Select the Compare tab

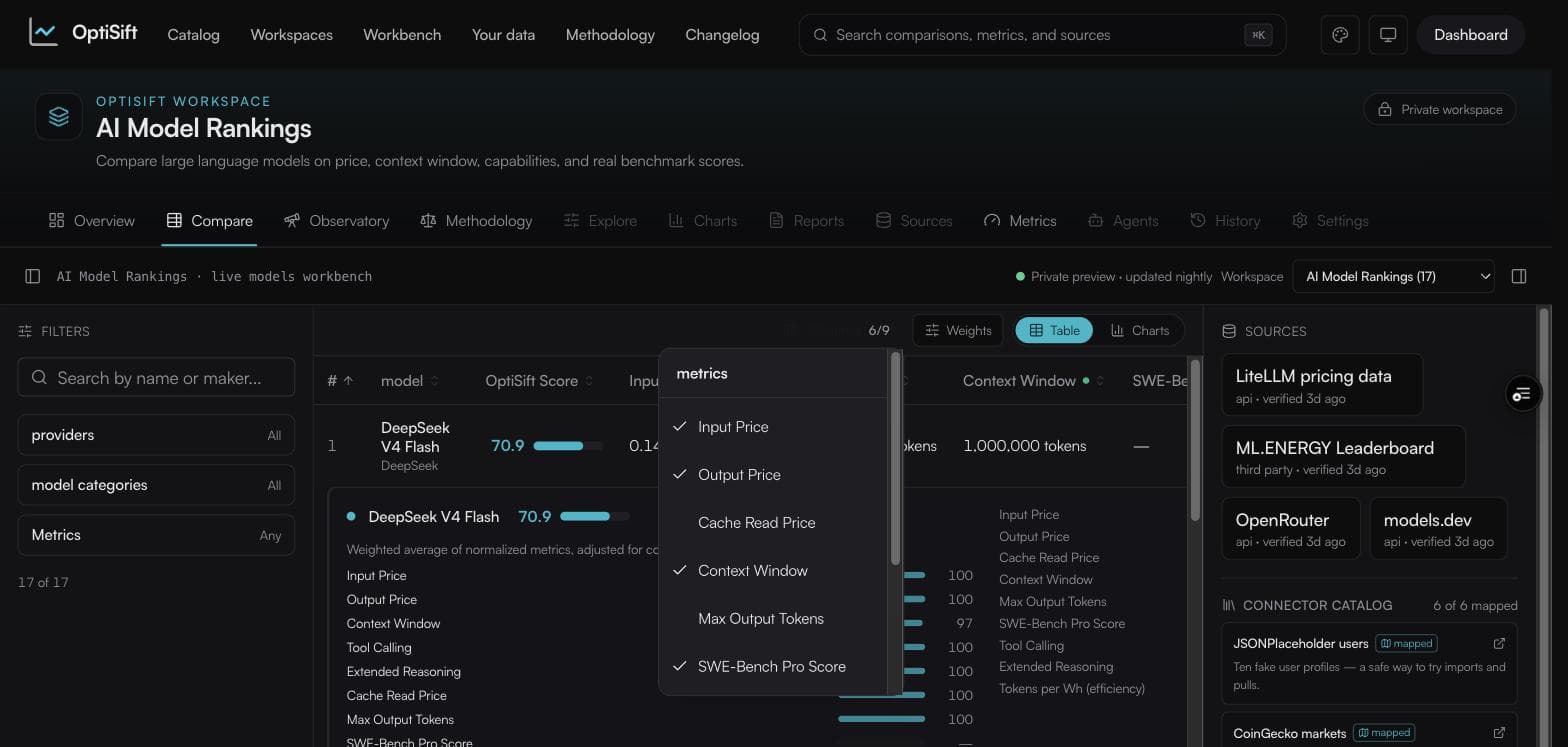click(x=210, y=221)
